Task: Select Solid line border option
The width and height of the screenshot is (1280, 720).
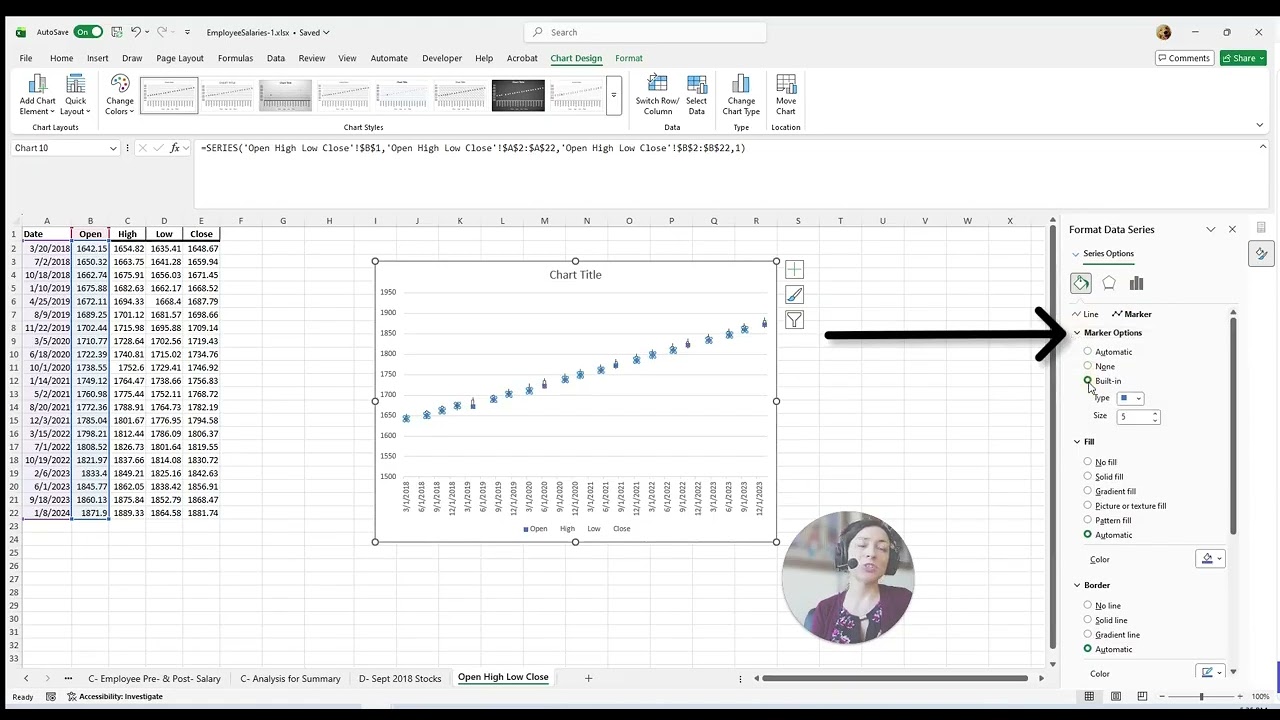Action: (x=1088, y=620)
